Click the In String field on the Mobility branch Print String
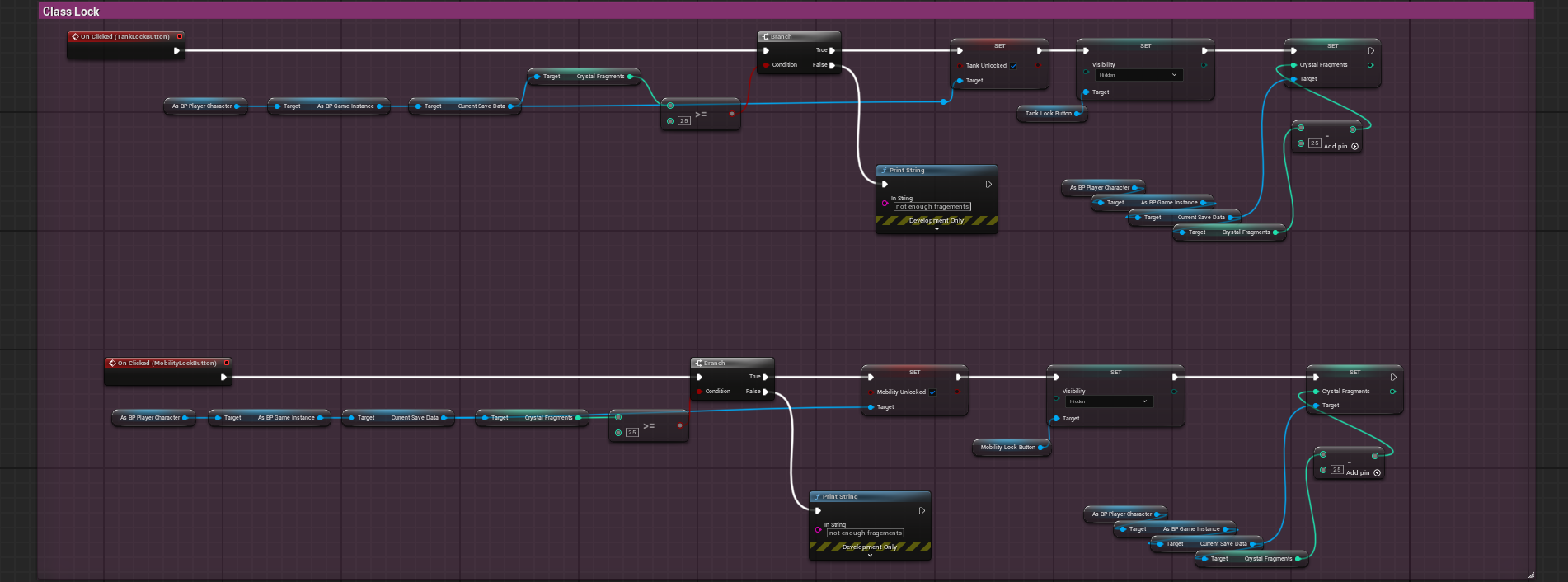The width and height of the screenshot is (1568, 582). [866, 533]
